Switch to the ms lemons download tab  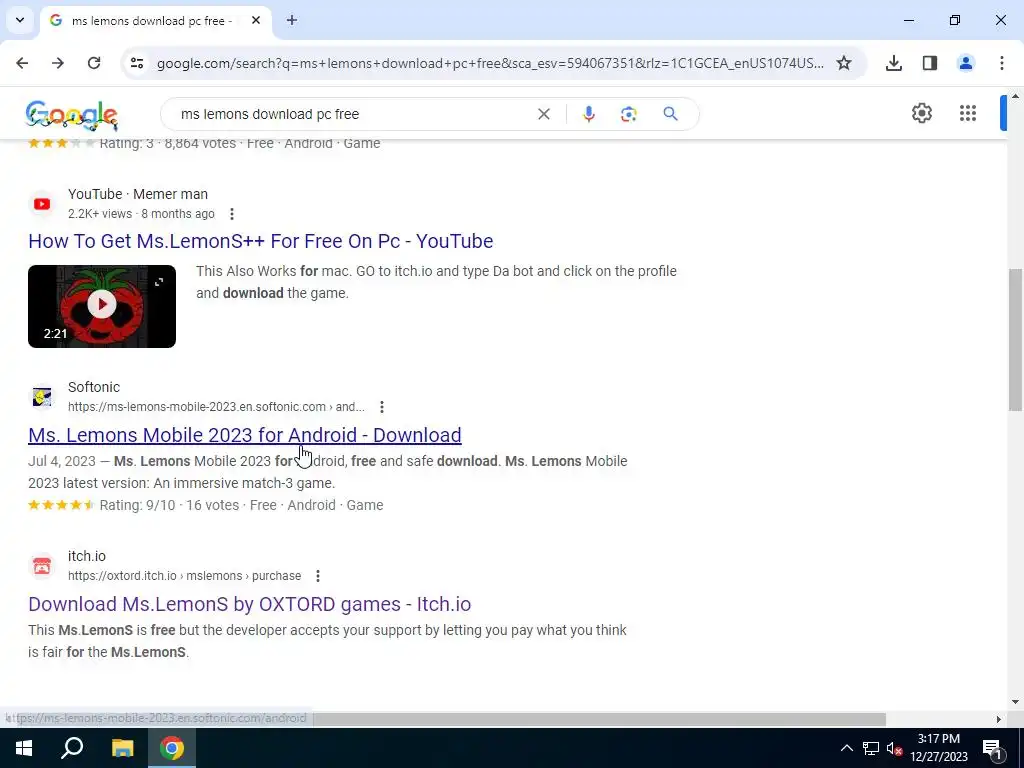155,21
